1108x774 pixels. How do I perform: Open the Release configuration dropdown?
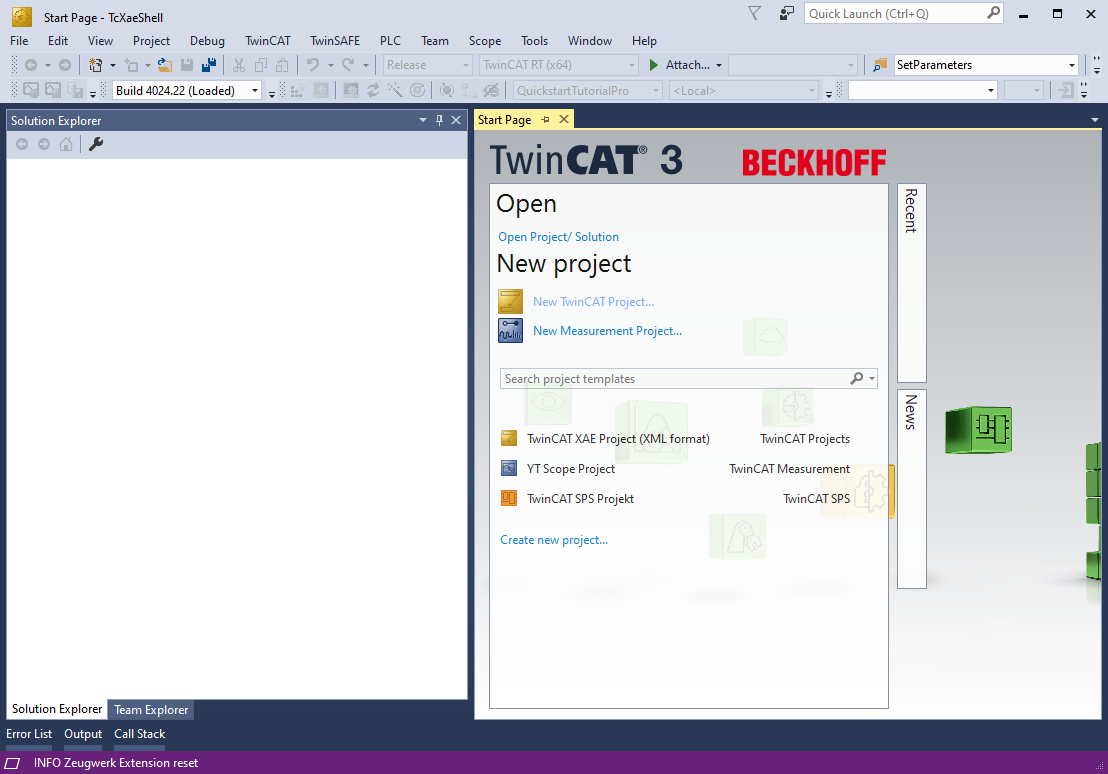pos(428,65)
